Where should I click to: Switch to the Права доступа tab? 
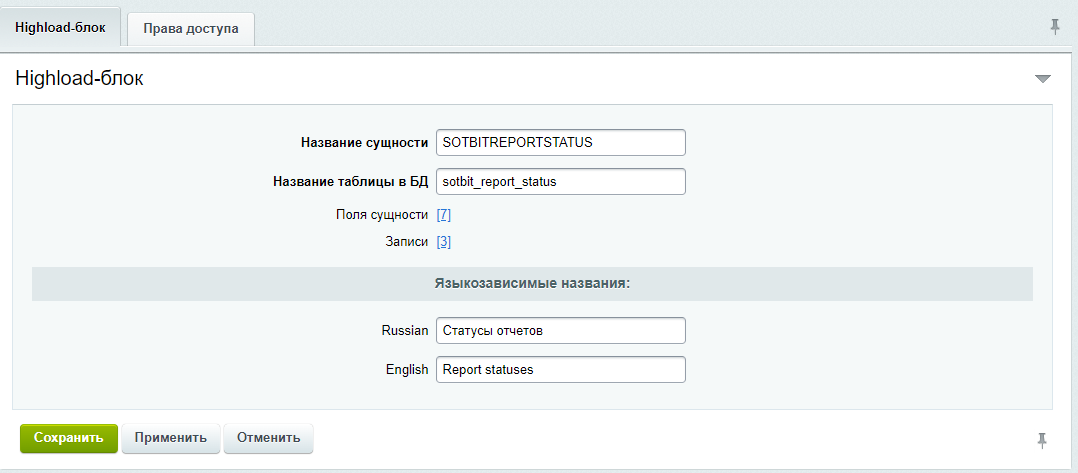(191, 29)
